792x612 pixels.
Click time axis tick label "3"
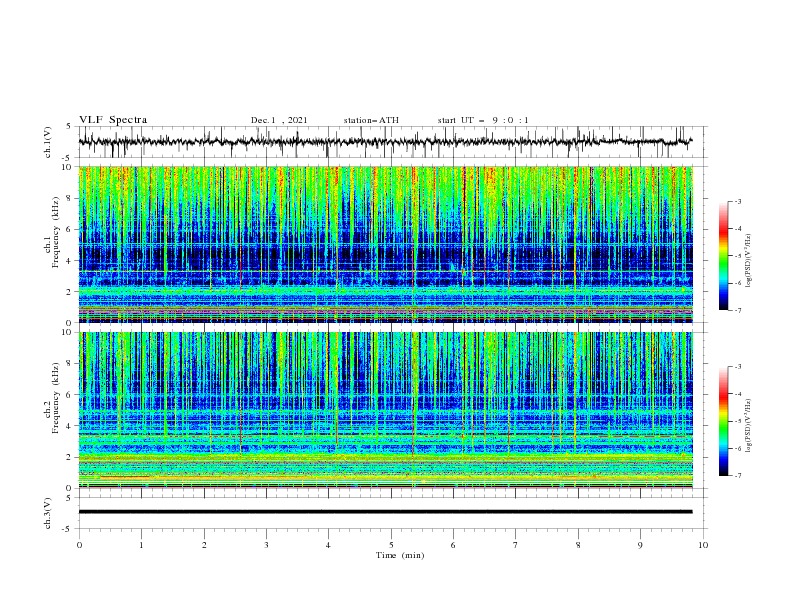click(x=266, y=545)
